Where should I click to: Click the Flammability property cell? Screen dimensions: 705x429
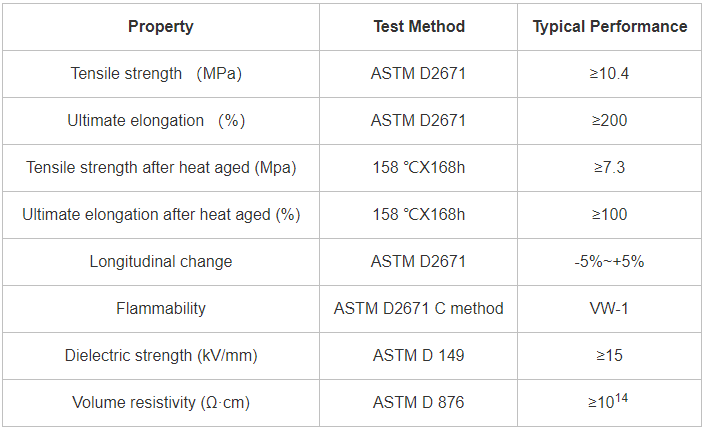(x=160, y=308)
